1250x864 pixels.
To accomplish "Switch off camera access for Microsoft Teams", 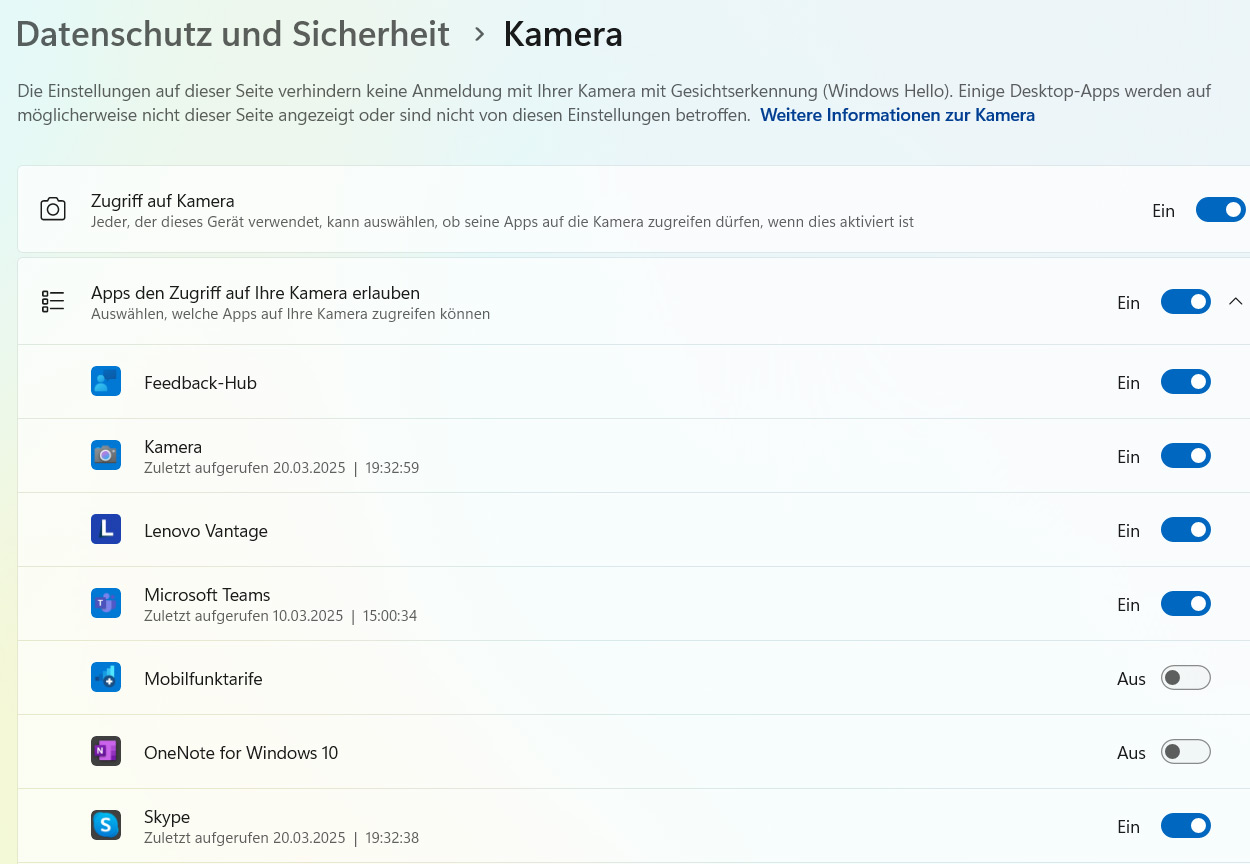I will [1186, 604].
